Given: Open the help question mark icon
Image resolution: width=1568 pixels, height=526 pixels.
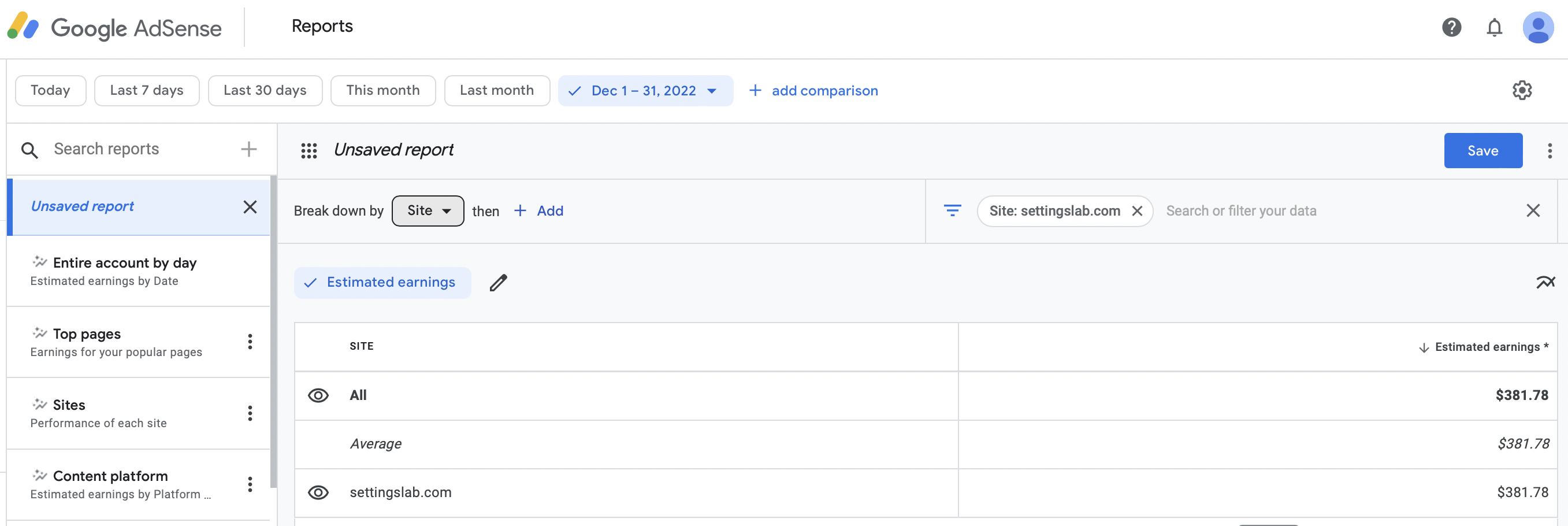Looking at the screenshot, I should click(x=1451, y=27).
